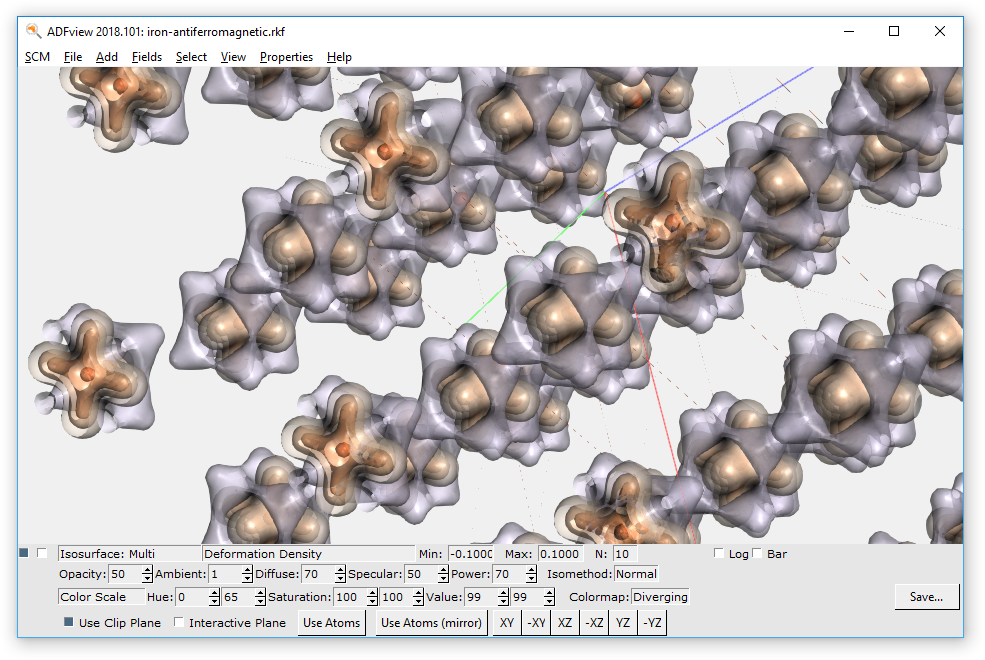Click the ADFview magnifier icon in title bar
This screenshot has width=985, height=660.
pyautogui.click(x=30, y=31)
